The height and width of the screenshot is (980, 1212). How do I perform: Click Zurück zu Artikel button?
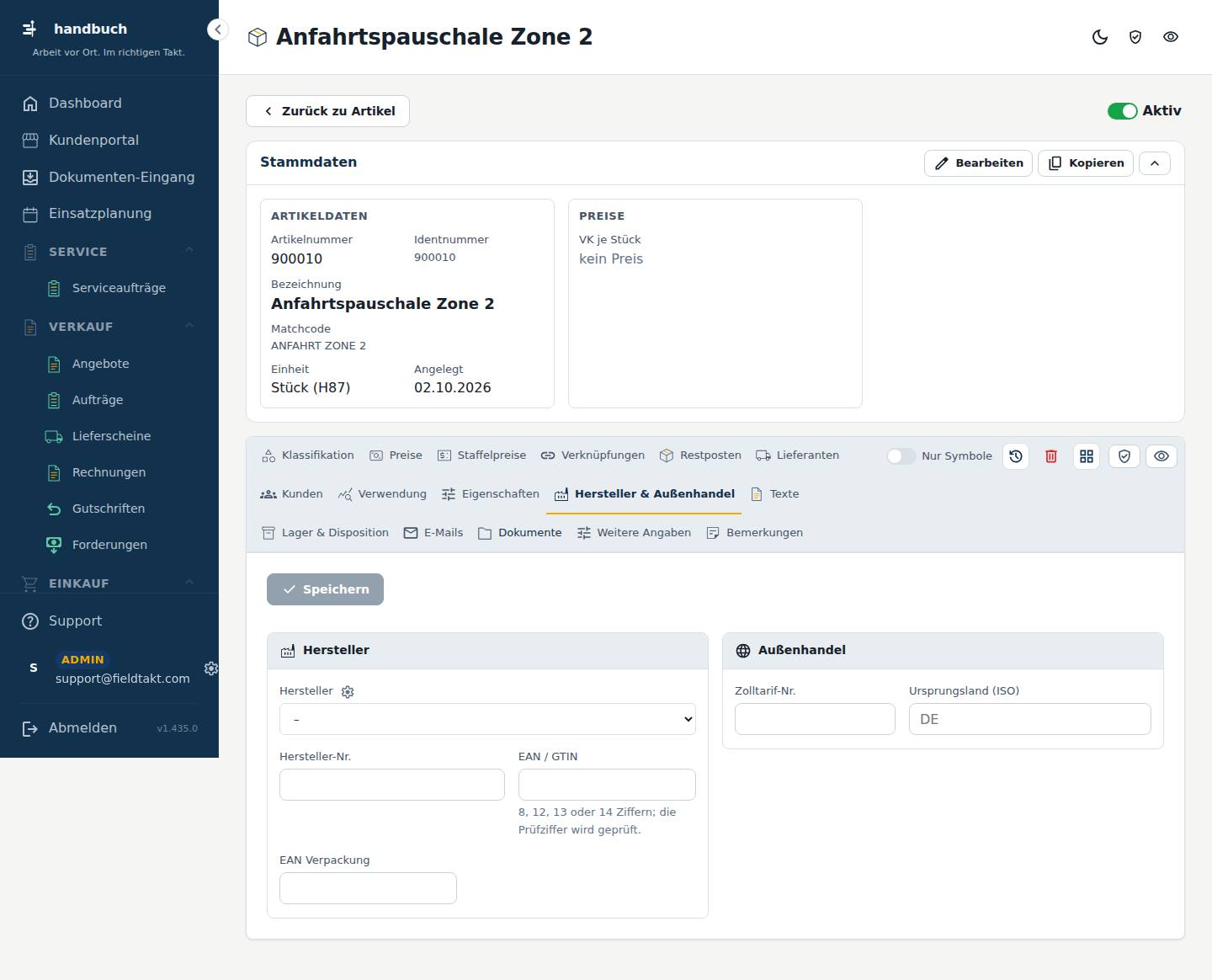click(327, 111)
